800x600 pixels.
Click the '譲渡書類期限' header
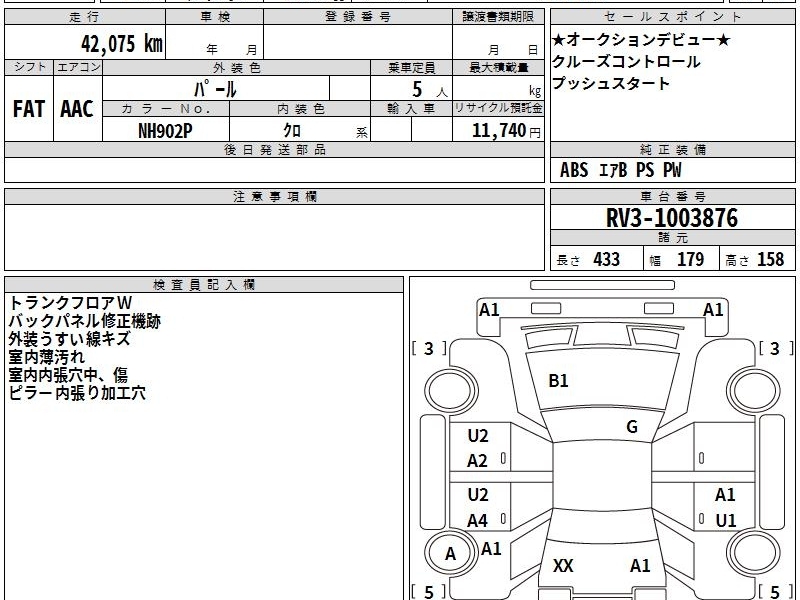click(498, 17)
